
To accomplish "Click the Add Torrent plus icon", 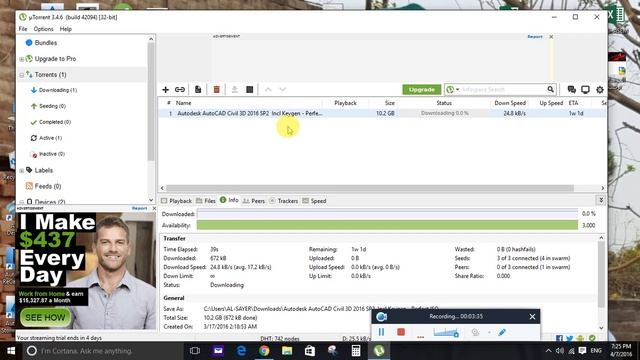I will [x=165, y=89].
